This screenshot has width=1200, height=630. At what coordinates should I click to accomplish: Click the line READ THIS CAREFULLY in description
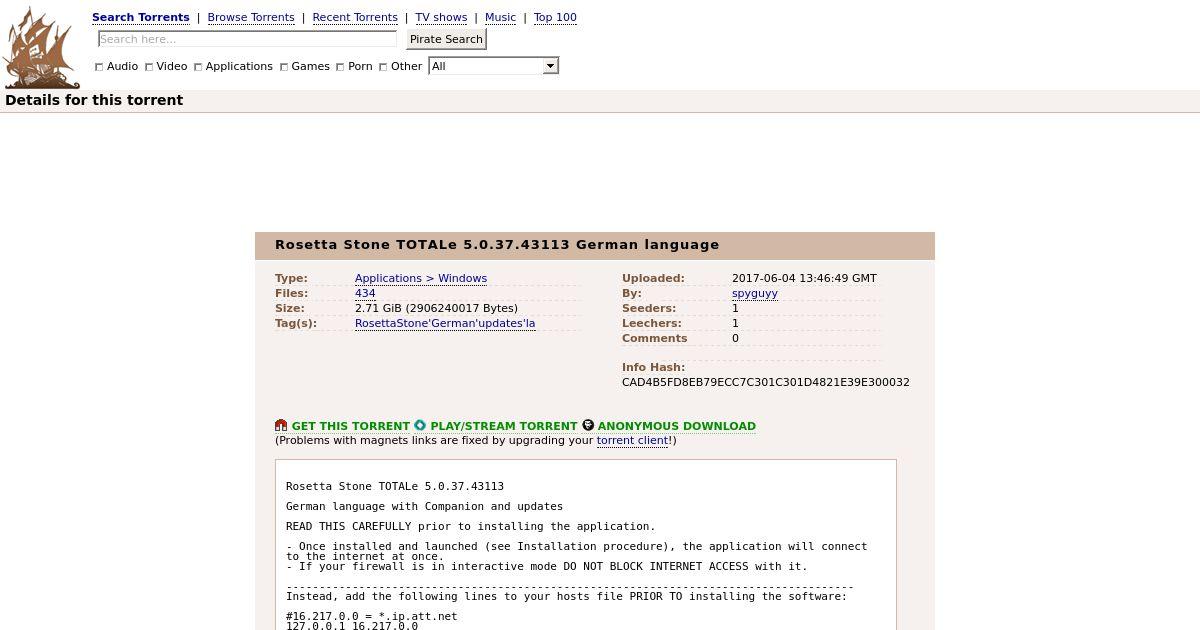[x=471, y=526]
